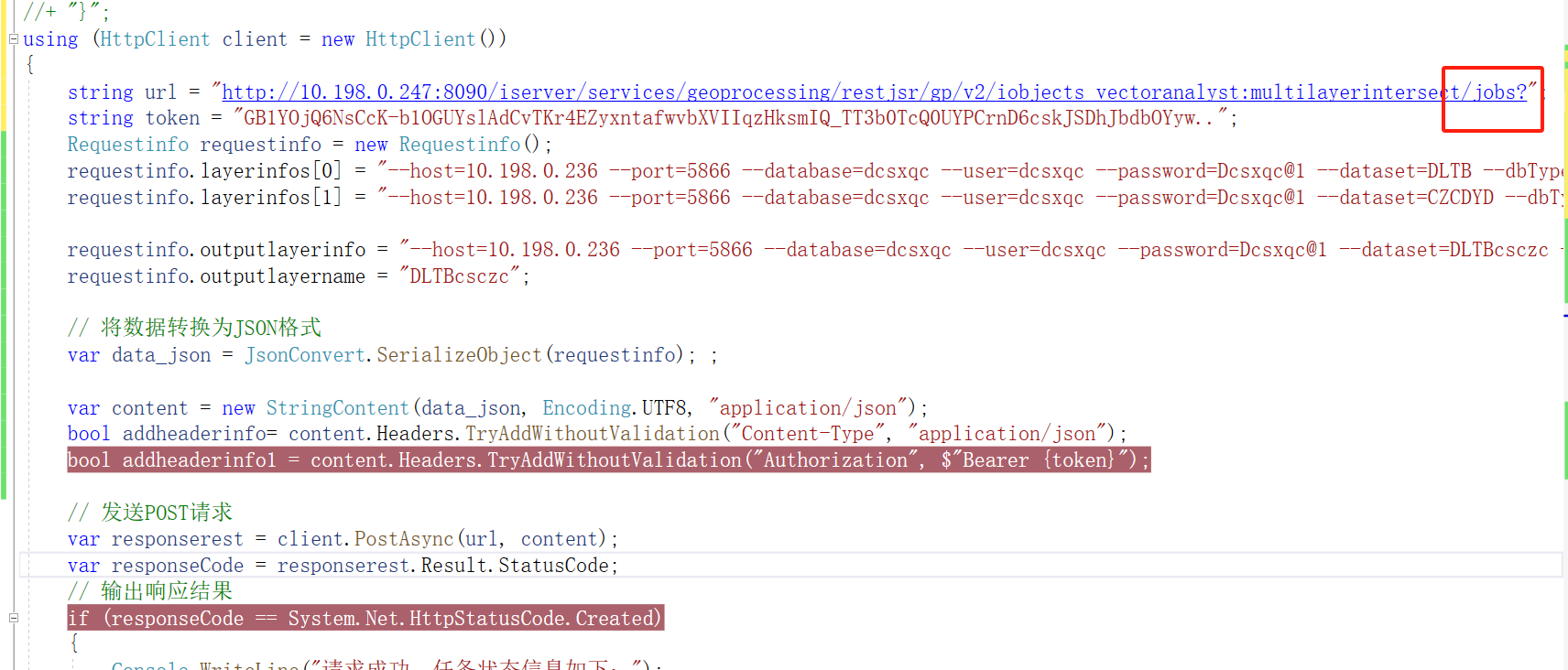Click 'Encoding' in the StringContent line
This screenshot has height=670, width=1568.
click(586, 408)
